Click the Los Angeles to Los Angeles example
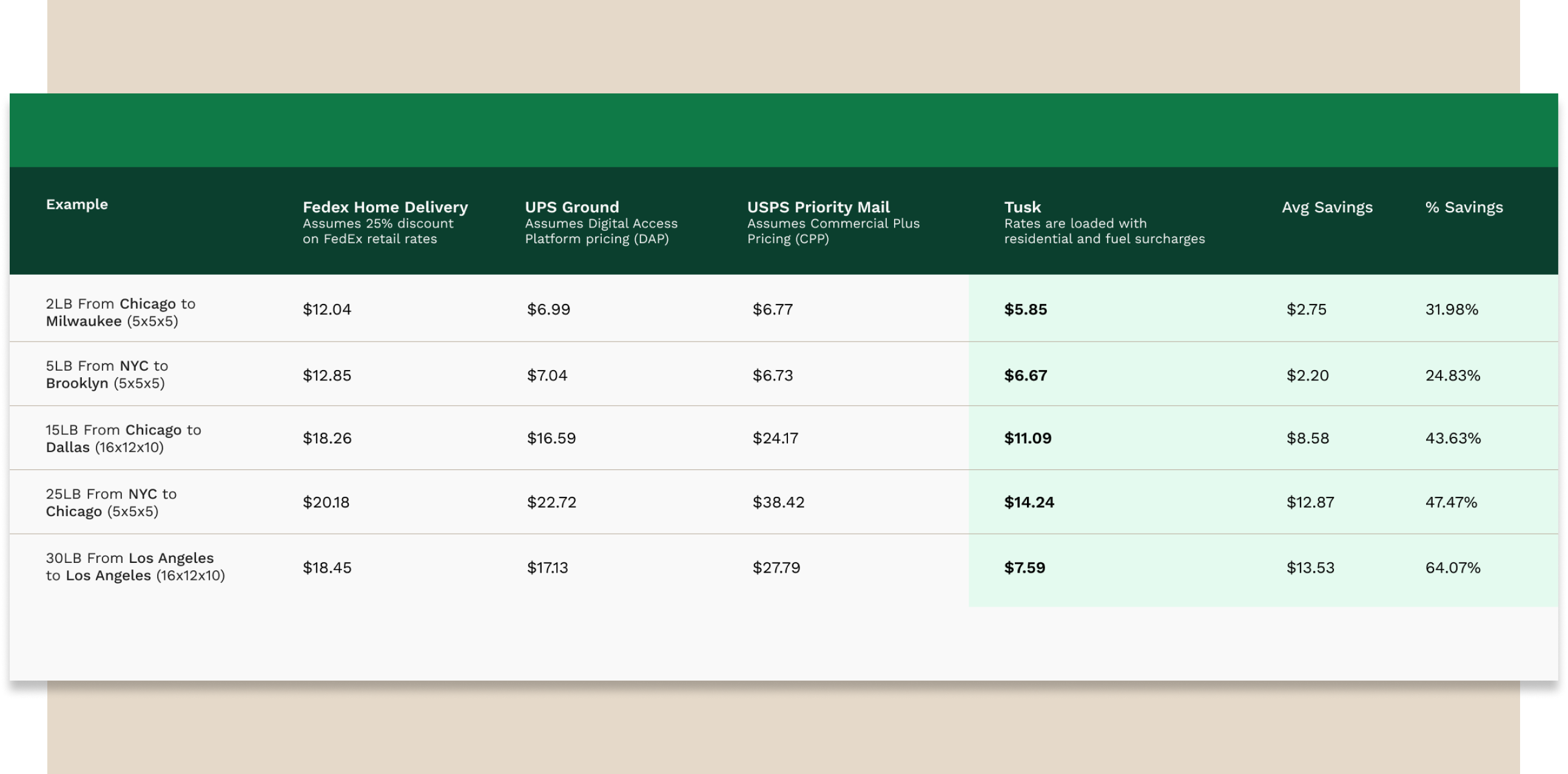Viewport: 1568px width, 774px height. coord(135,567)
